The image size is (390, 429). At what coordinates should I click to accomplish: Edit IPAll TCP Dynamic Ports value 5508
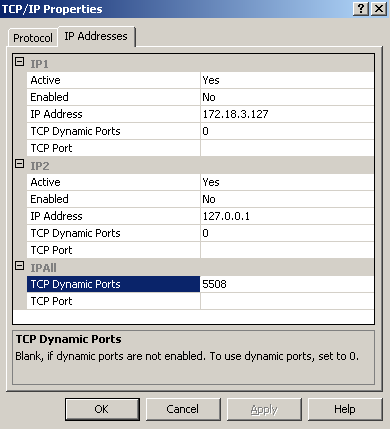pos(287,284)
